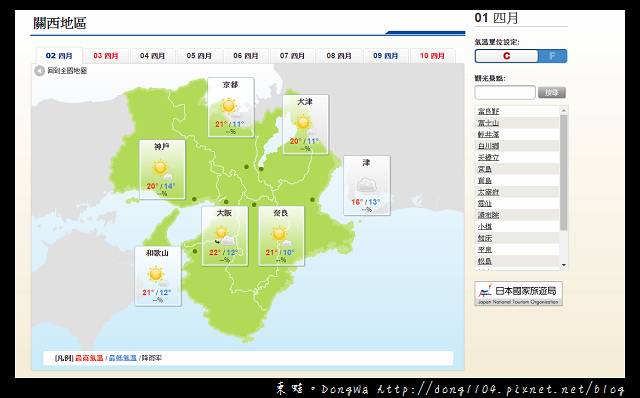The width and height of the screenshot is (640, 398).
Task: Click the 神戶 city weather card title
Action: click(162, 147)
